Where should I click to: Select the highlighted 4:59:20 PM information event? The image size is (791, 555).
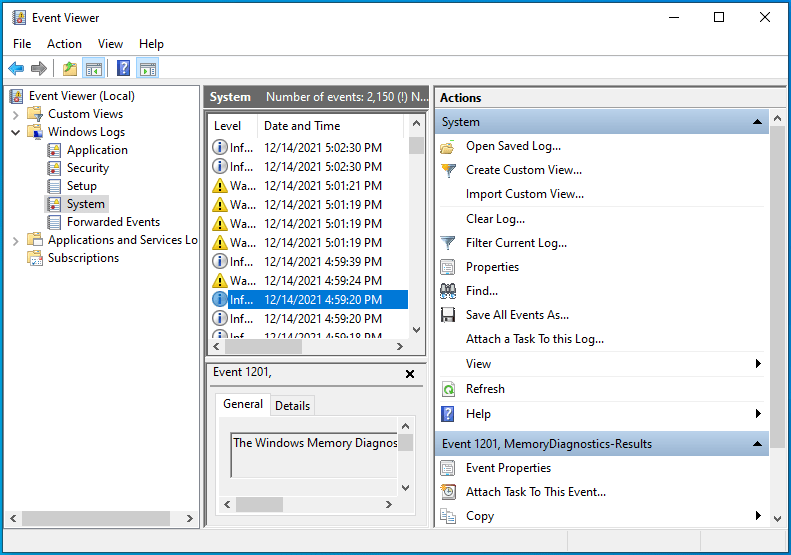[x=309, y=300]
